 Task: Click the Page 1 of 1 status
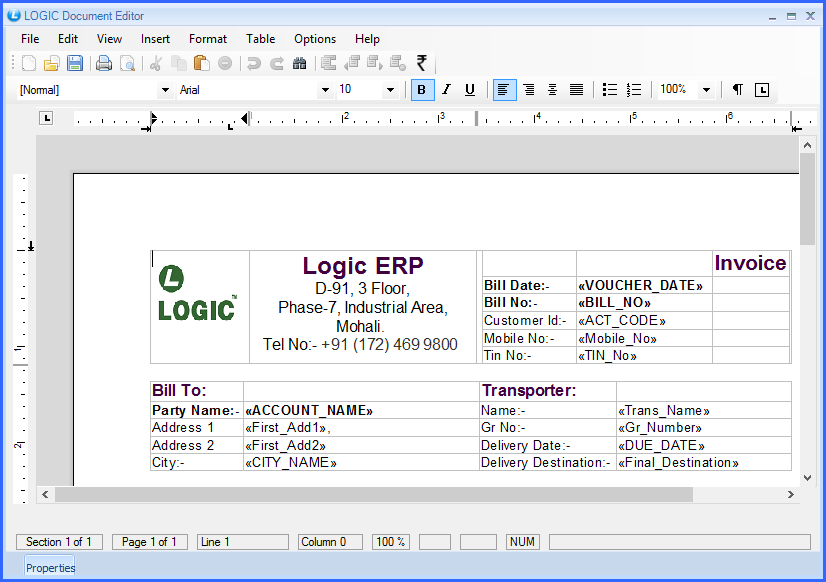pos(150,542)
